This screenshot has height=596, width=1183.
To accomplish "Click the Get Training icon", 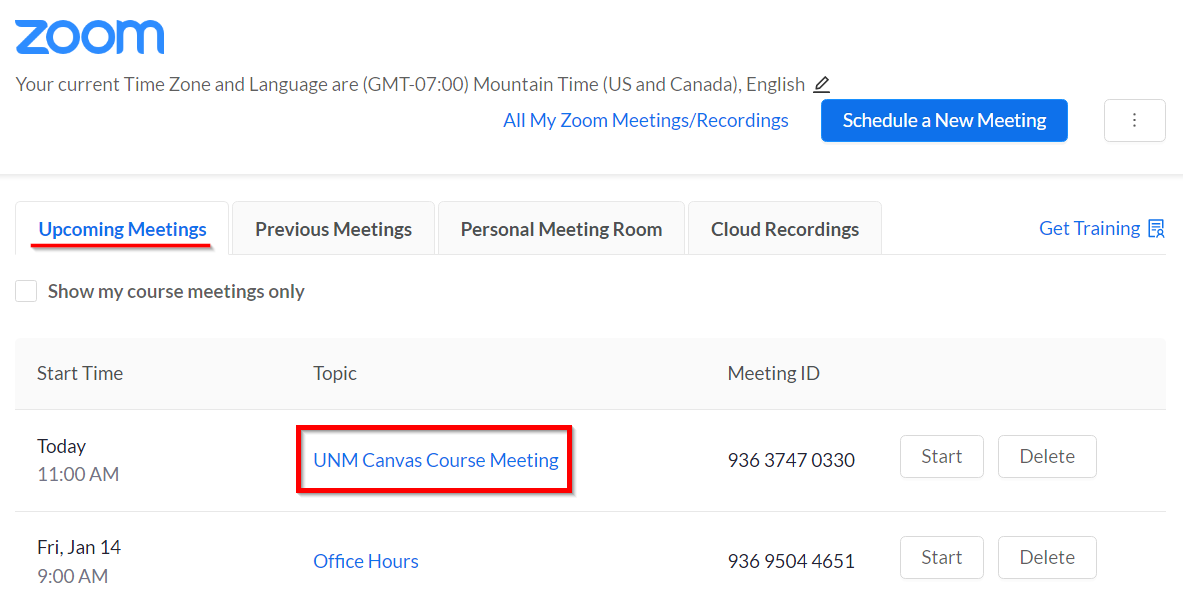I will 1156,229.
